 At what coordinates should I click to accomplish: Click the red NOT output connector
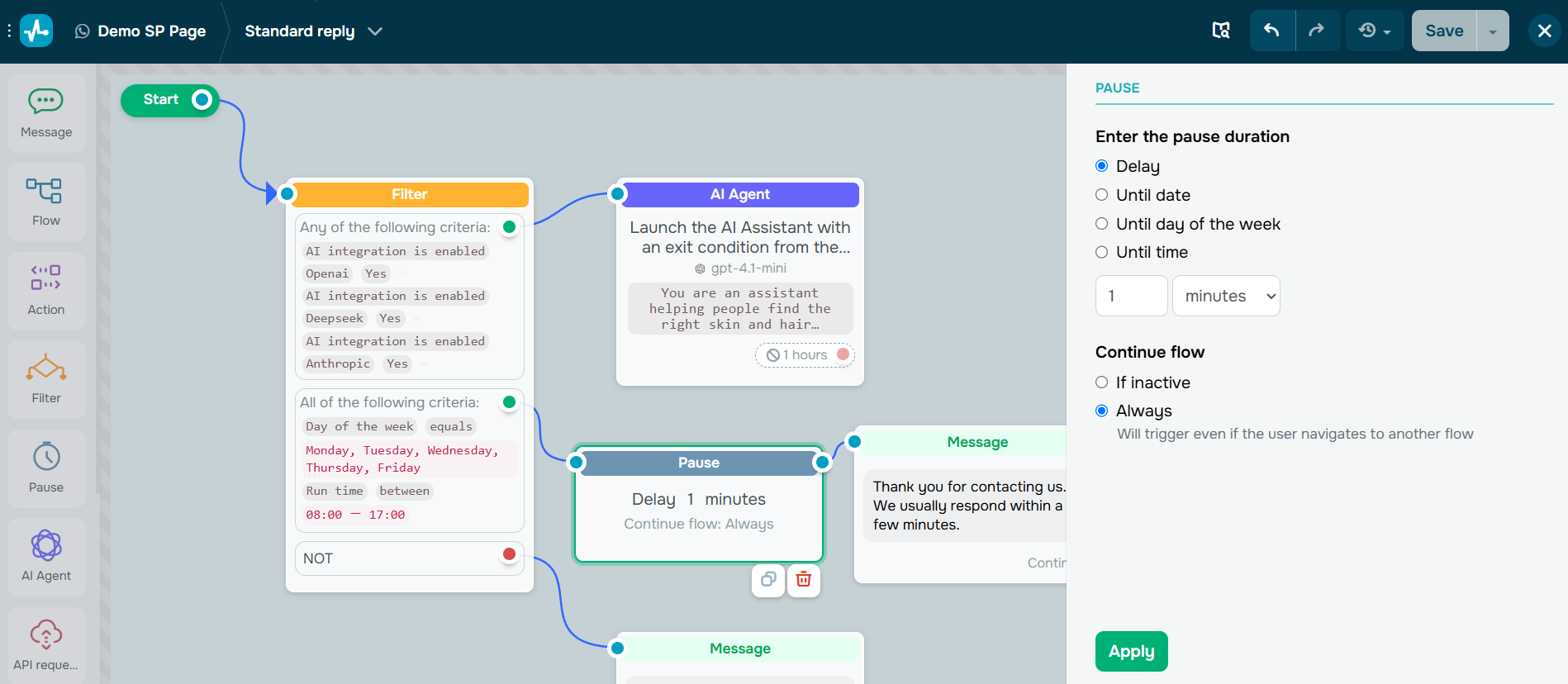[510, 554]
